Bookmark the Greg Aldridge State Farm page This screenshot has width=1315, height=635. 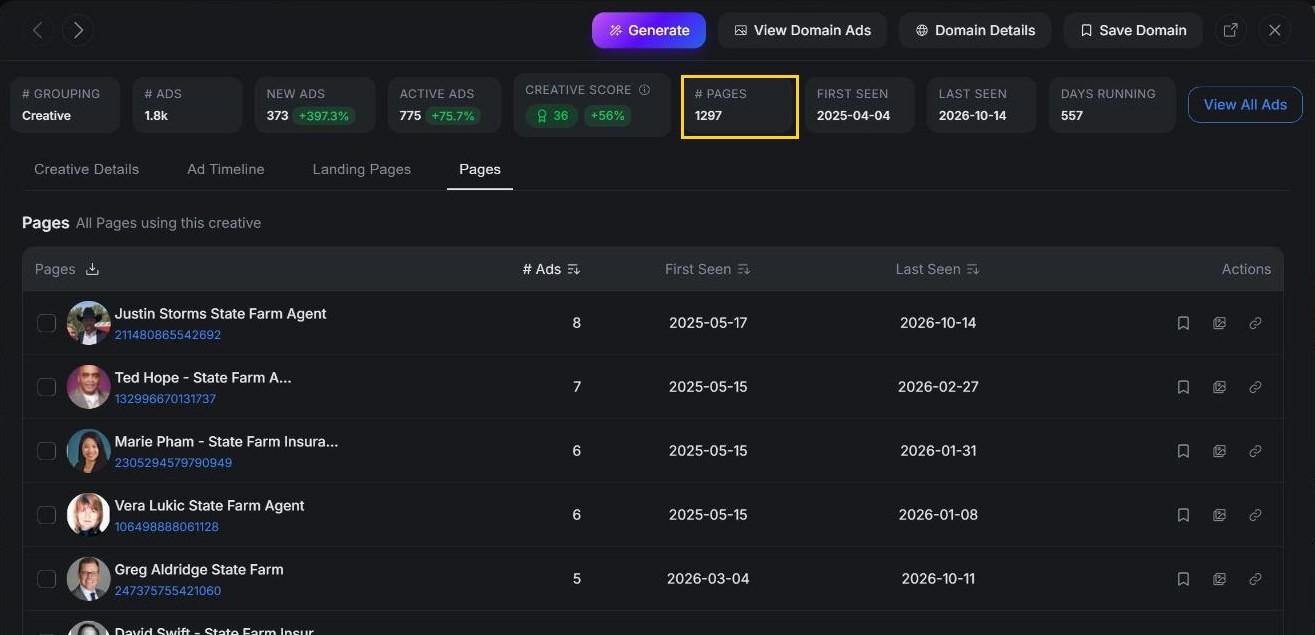[x=1183, y=579]
